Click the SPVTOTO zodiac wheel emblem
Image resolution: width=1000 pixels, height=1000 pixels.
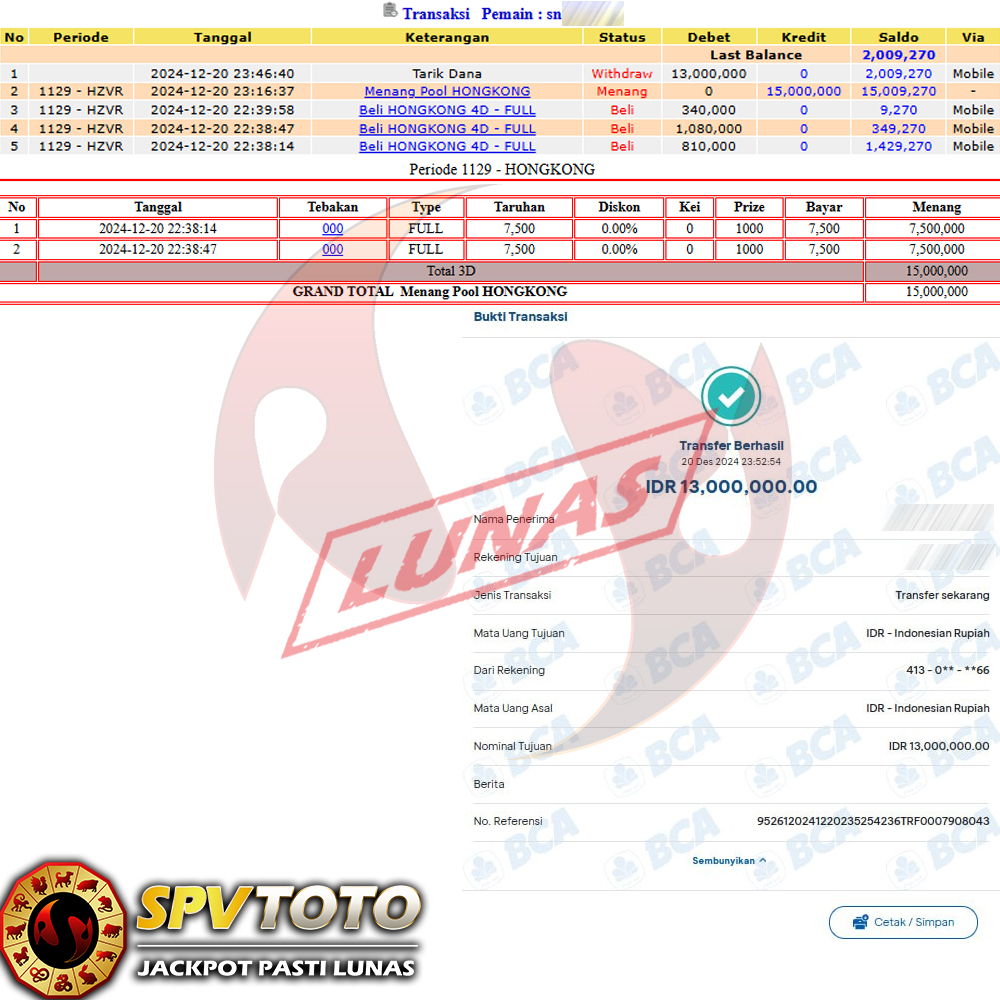point(64,930)
